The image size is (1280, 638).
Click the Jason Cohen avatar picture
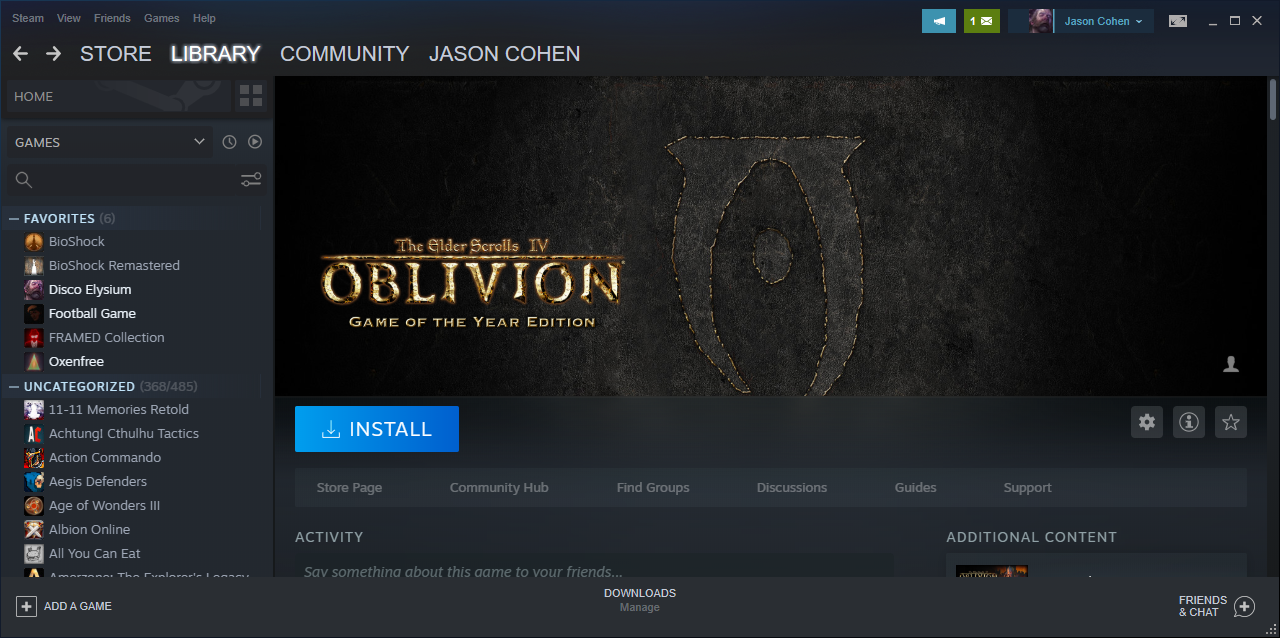click(1041, 21)
